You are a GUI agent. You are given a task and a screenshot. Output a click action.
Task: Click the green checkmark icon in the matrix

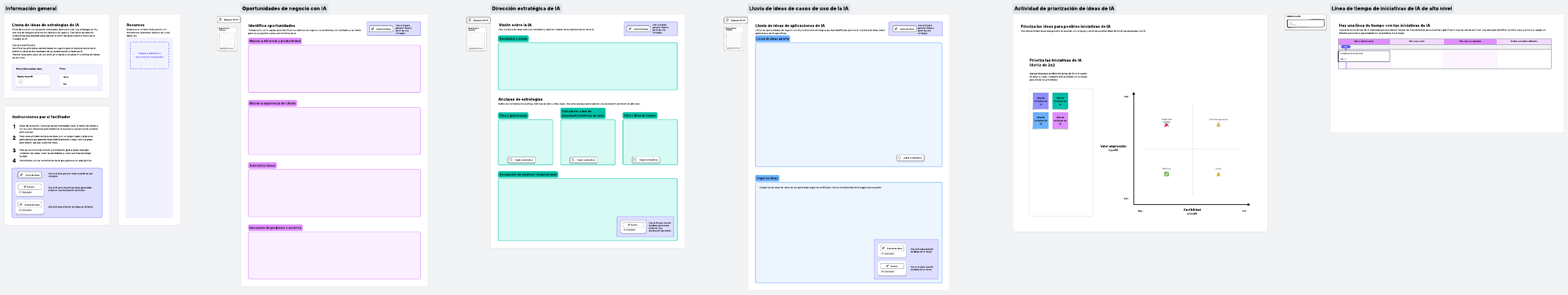1166,174
